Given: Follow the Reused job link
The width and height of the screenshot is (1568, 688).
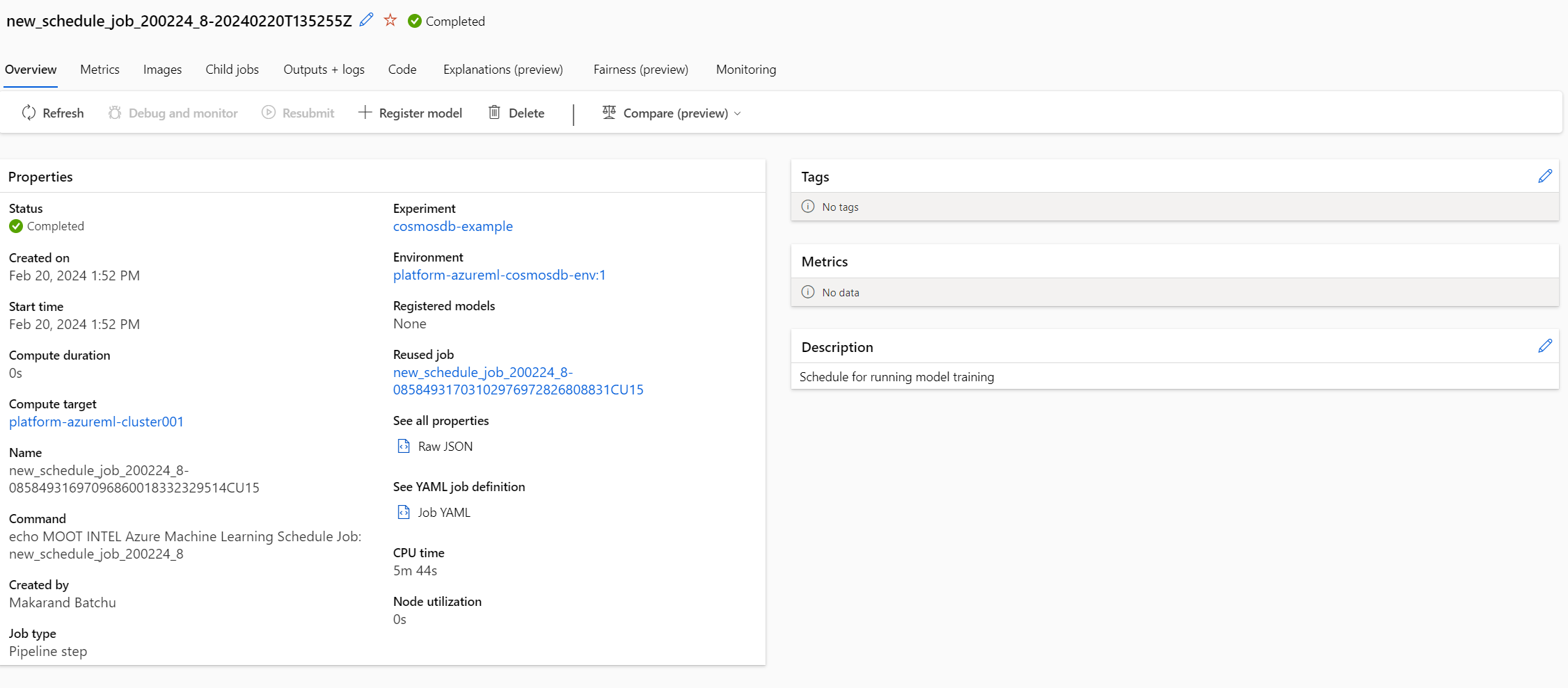Looking at the screenshot, I should coord(517,381).
